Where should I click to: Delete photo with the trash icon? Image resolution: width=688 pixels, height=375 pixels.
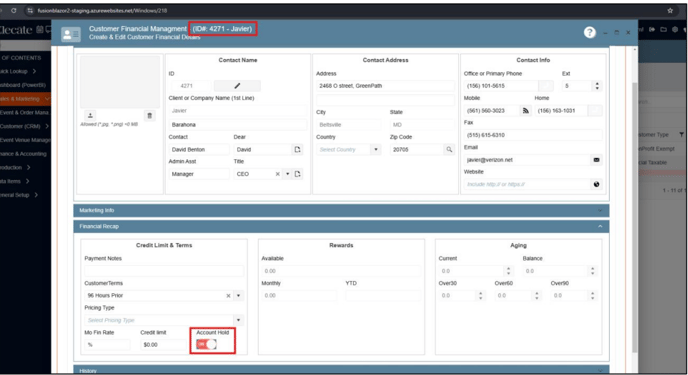[150, 115]
